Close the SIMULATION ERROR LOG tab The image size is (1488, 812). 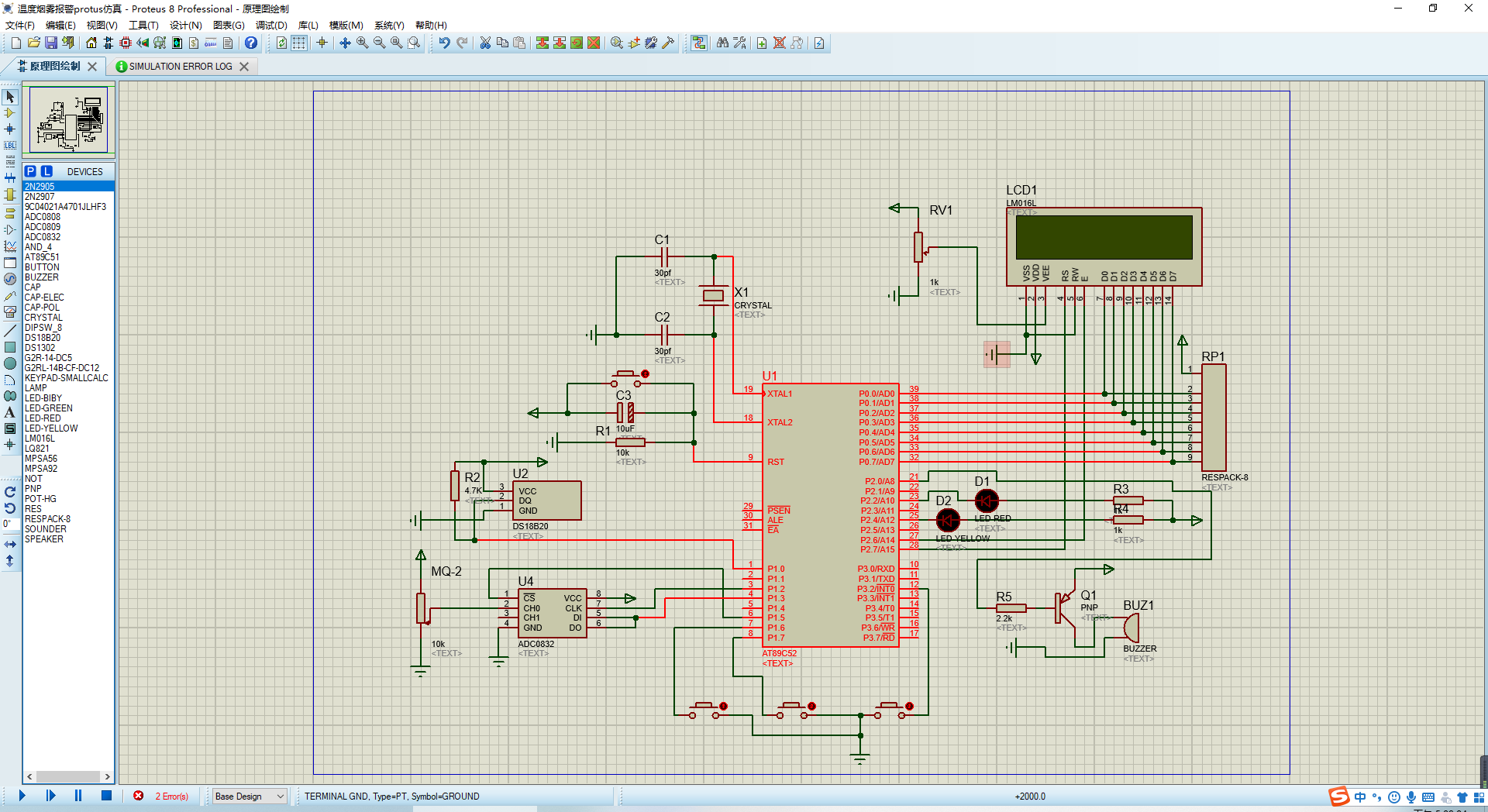(x=244, y=67)
